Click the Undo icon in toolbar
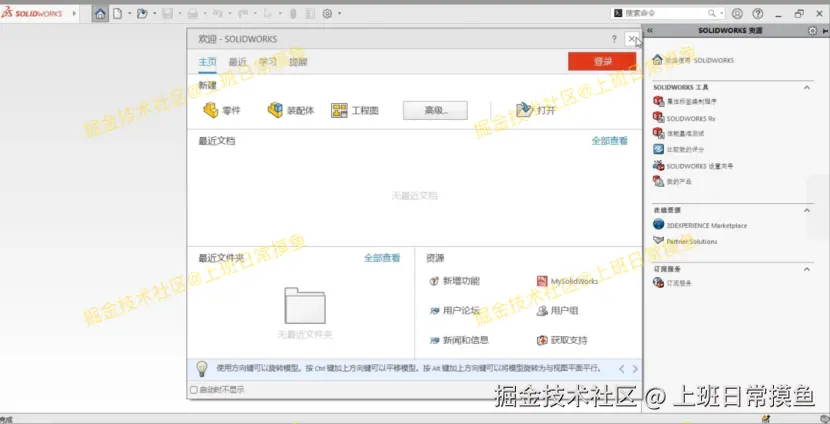The height and width of the screenshot is (424, 830). pyautogui.click(x=218, y=14)
